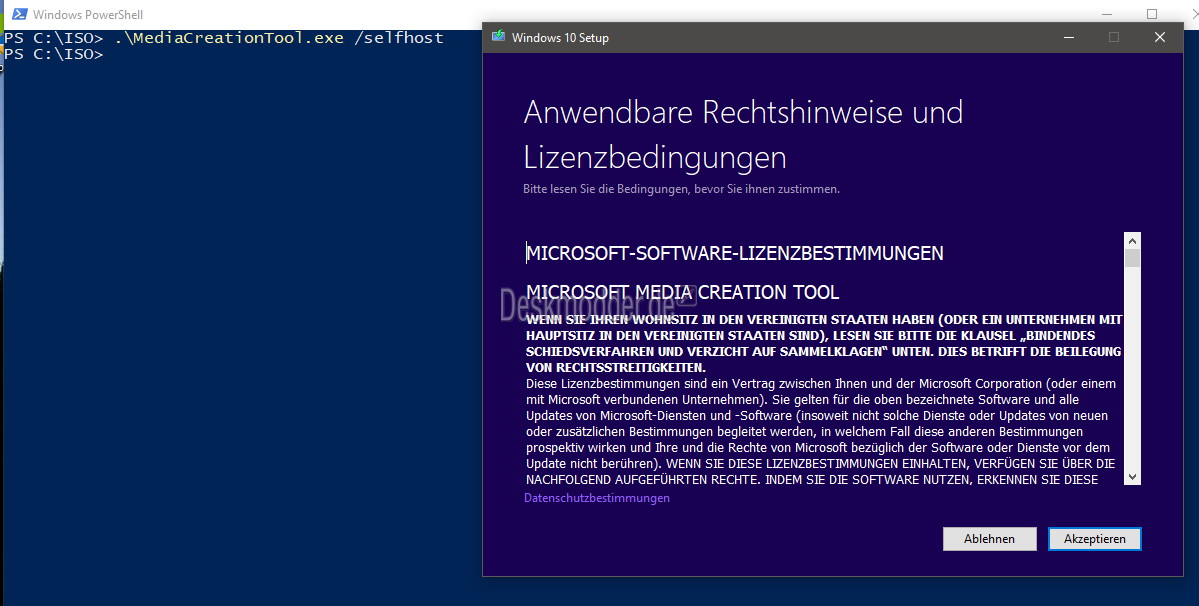This screenshot has width=1199, height=606.
Task: Click the Windows PowerShell title bar icon
Action: tap(20, 14)
